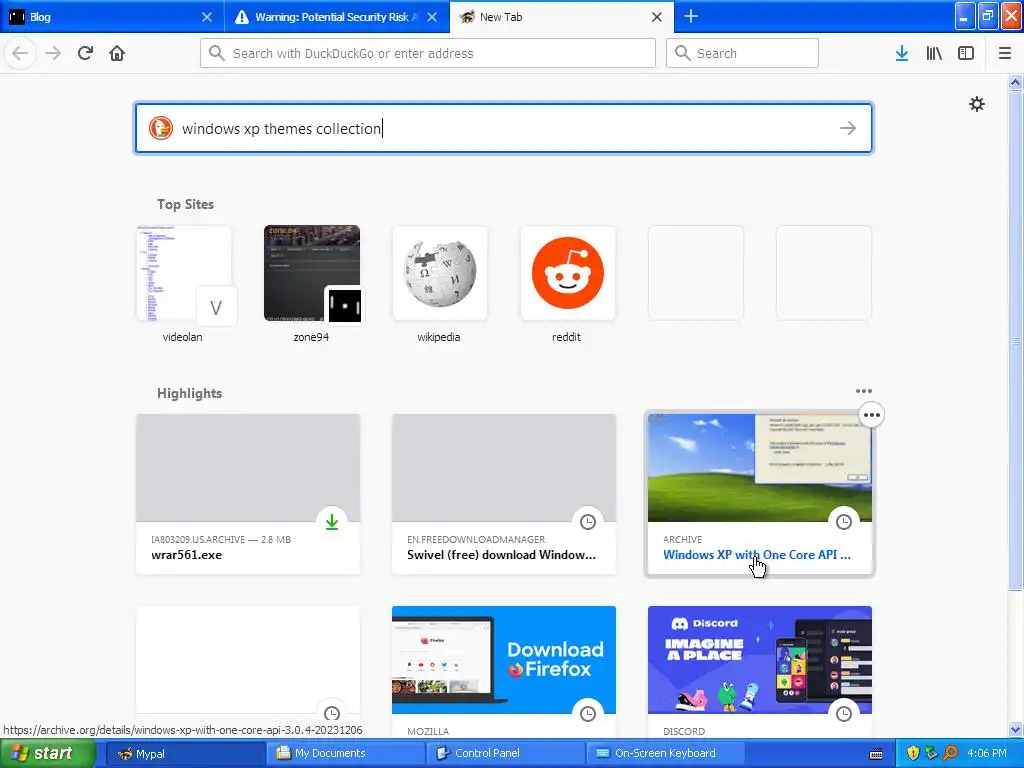Open the Download Firefox Mozilla card
Screen dimensions: 1024x768
(504, 673)
